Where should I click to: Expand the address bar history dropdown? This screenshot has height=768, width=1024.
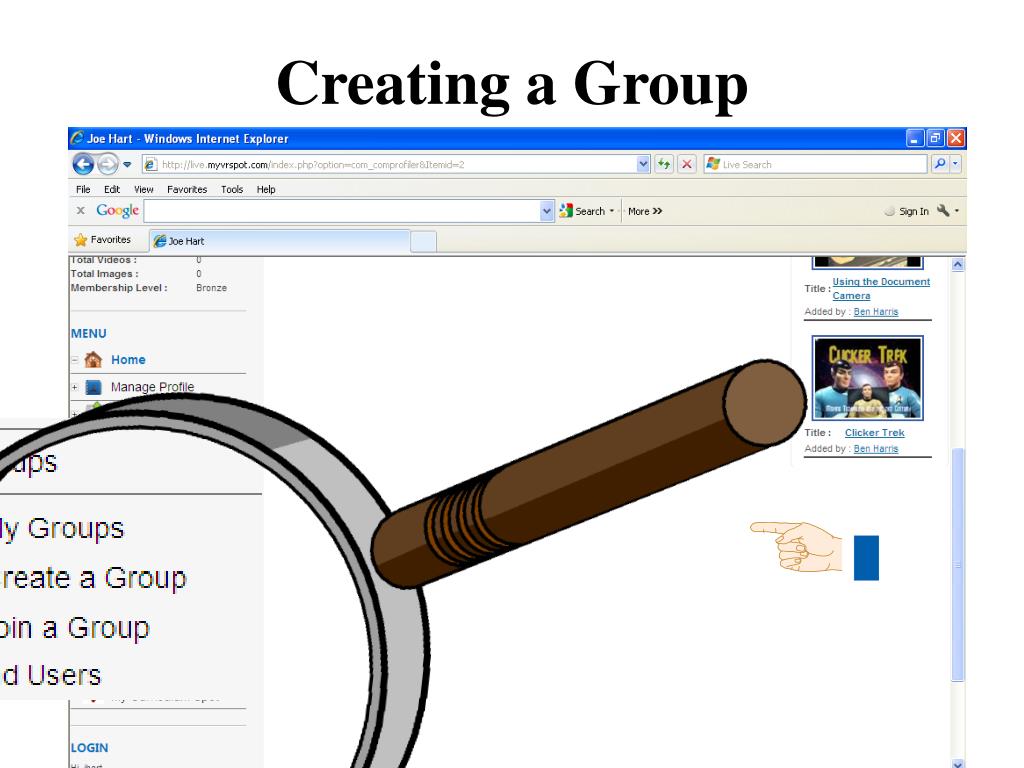click(x=643, y=165)
